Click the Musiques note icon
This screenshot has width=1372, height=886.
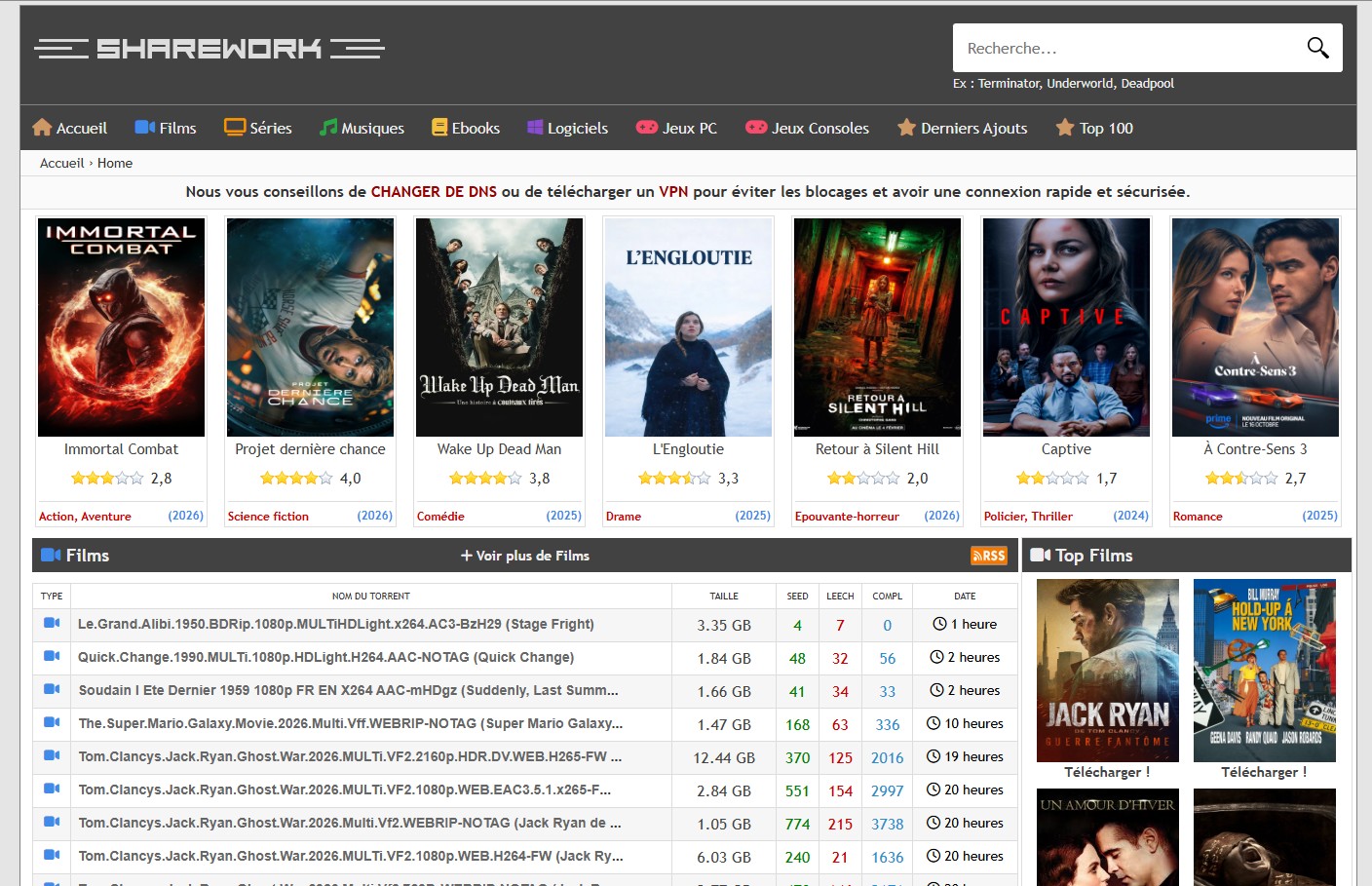[328, 127]
